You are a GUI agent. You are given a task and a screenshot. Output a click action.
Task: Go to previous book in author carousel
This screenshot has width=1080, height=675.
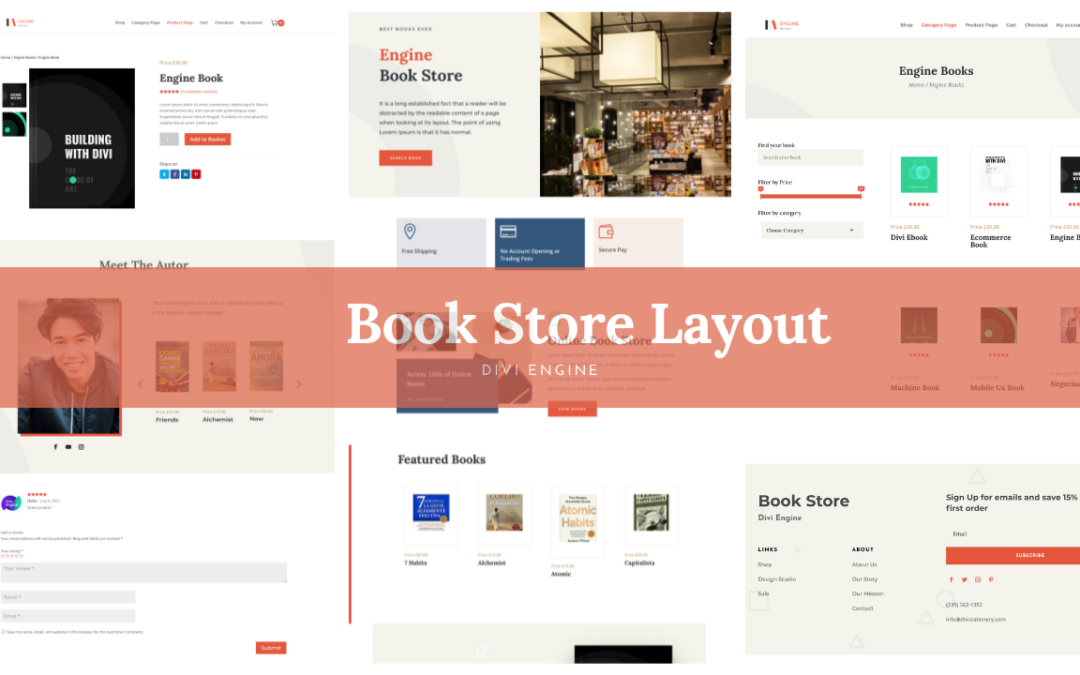click(141, 384)
